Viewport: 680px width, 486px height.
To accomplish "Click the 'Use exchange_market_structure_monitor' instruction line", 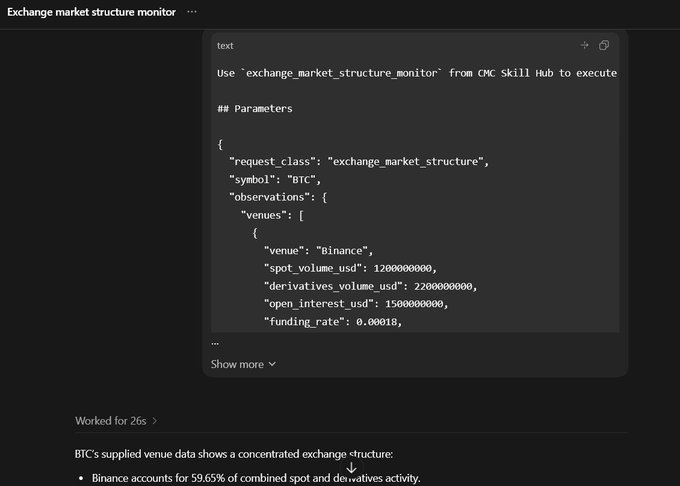I will 417,73.
